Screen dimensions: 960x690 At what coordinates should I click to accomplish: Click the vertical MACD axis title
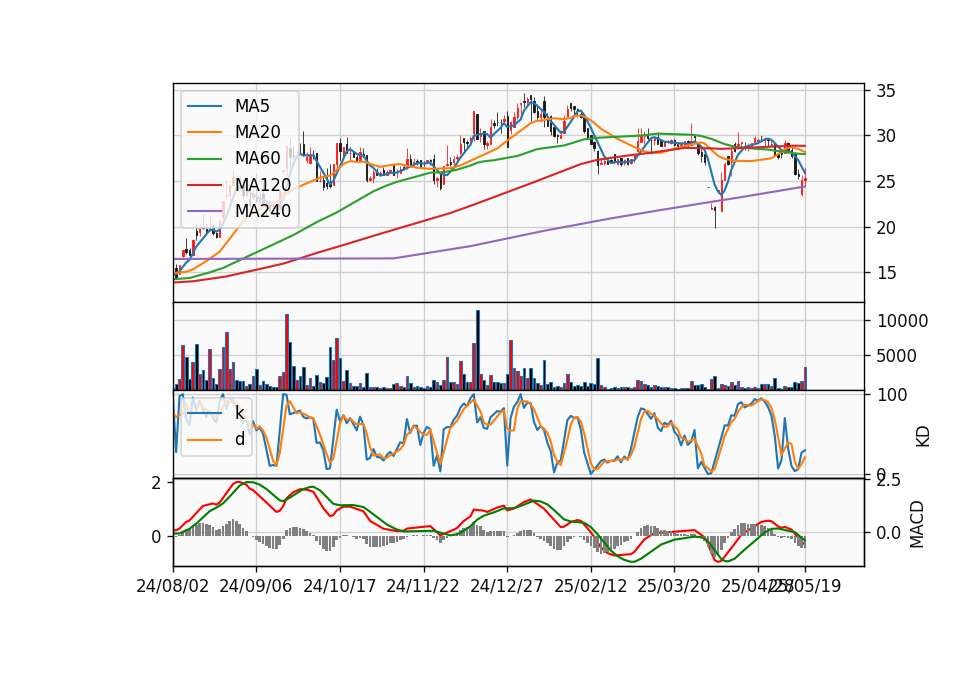pyautogui.click(x=917, y=525)
